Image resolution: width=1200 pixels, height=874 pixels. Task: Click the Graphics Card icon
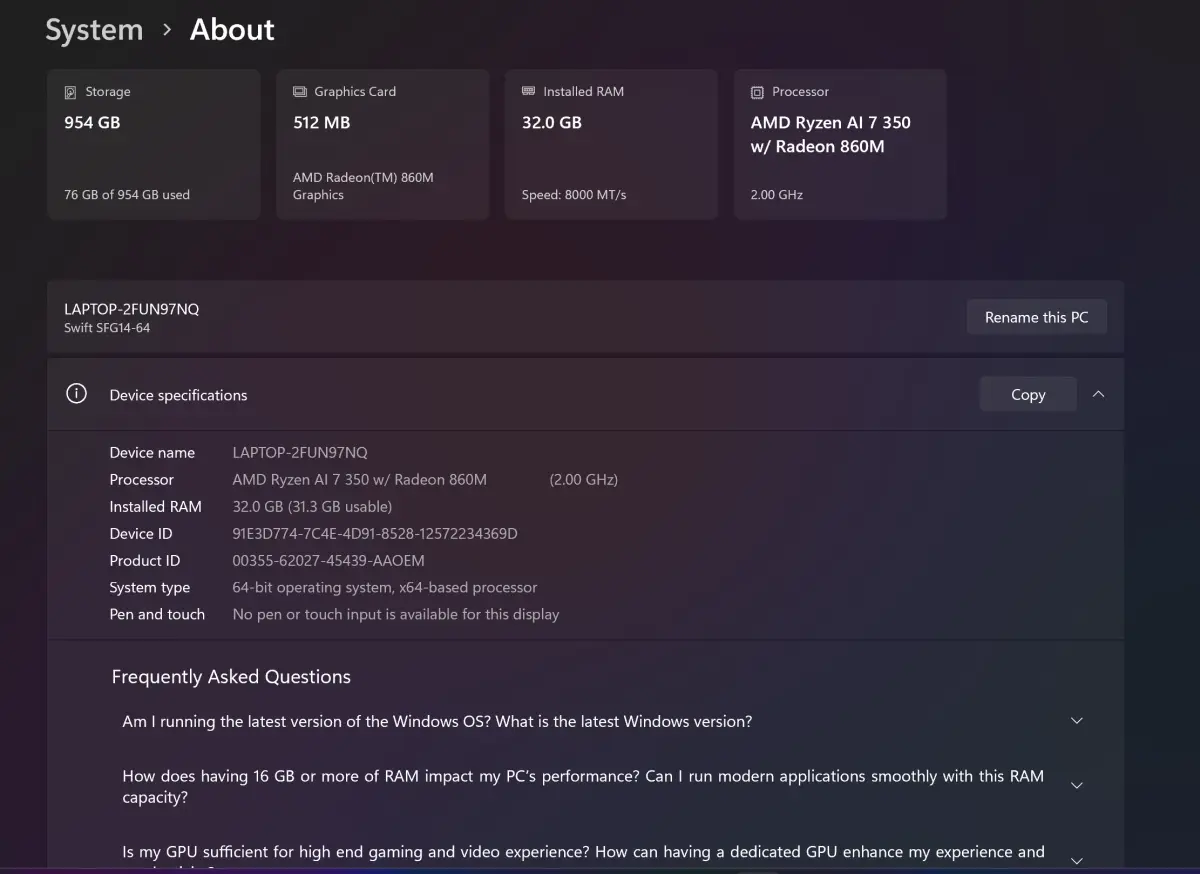point(300,92)
